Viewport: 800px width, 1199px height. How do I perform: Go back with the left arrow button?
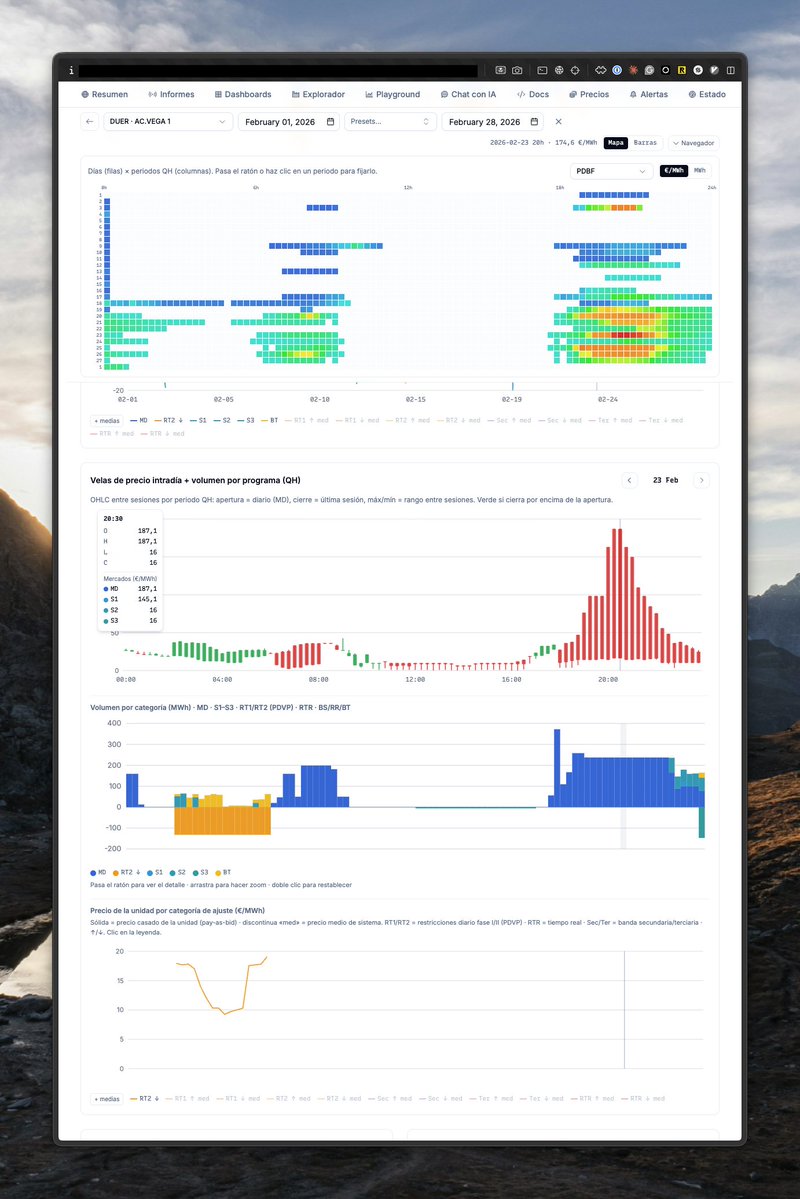point(89,122)
